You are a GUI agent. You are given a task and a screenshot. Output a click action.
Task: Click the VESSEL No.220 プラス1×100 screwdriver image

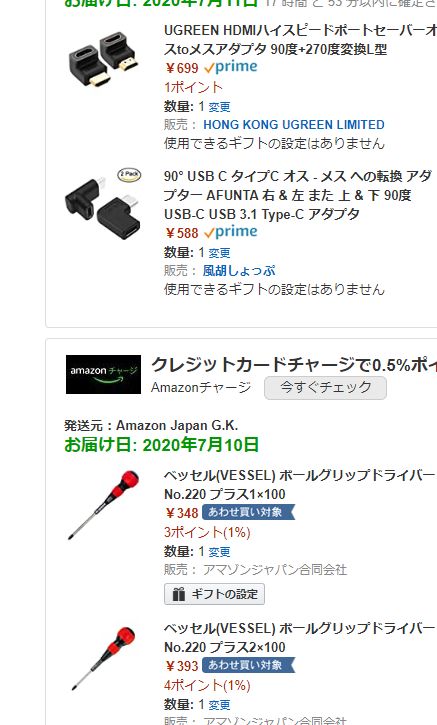(x=104, y=505)
